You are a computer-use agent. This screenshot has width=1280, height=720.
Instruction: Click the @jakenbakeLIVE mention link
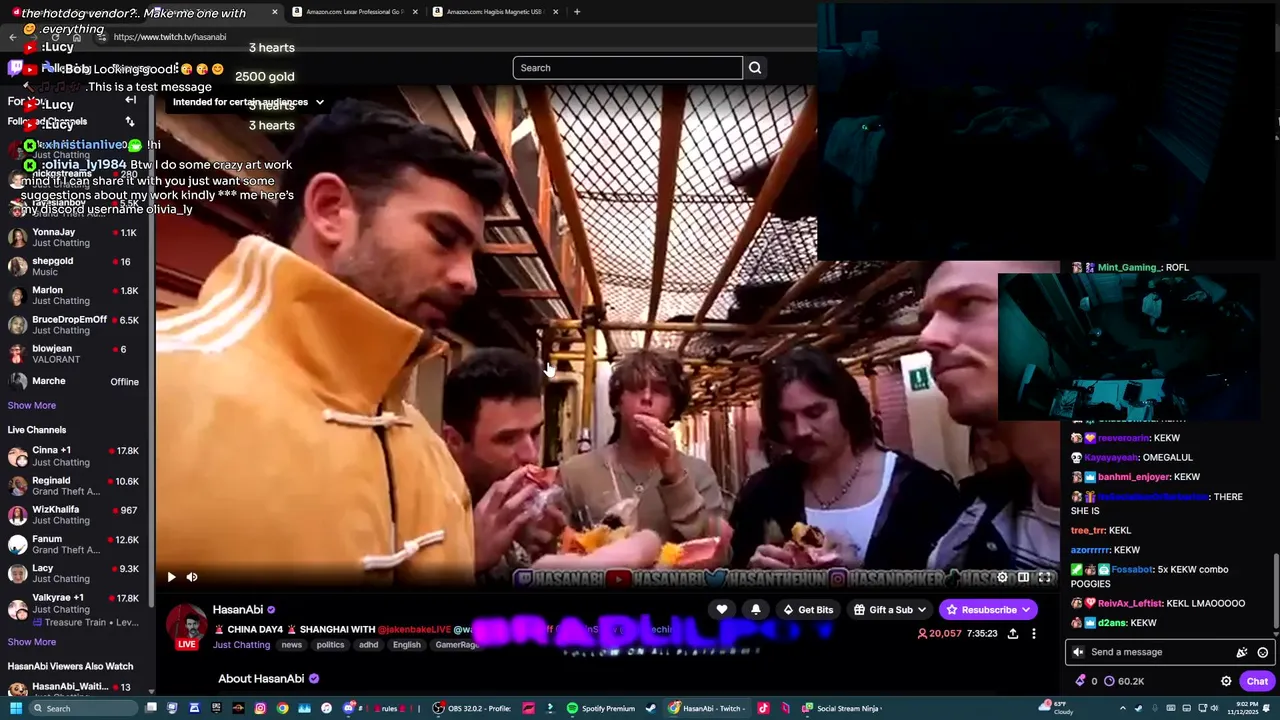(x=415, y=630)
